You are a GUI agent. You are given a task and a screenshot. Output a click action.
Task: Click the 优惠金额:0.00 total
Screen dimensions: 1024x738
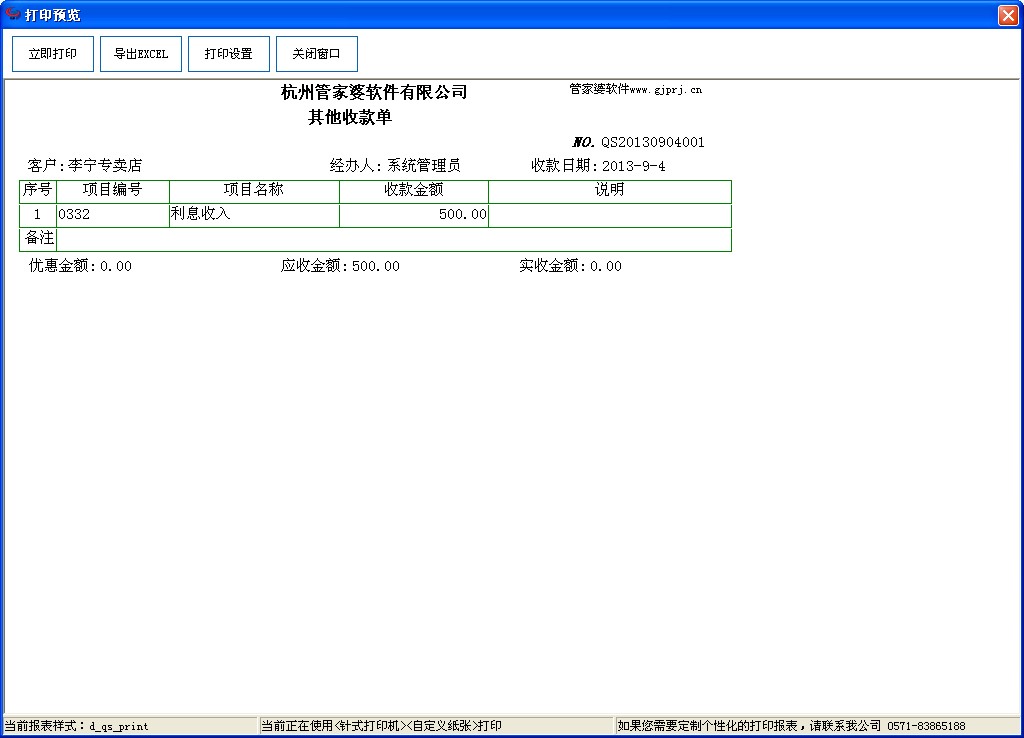point(80,266)
